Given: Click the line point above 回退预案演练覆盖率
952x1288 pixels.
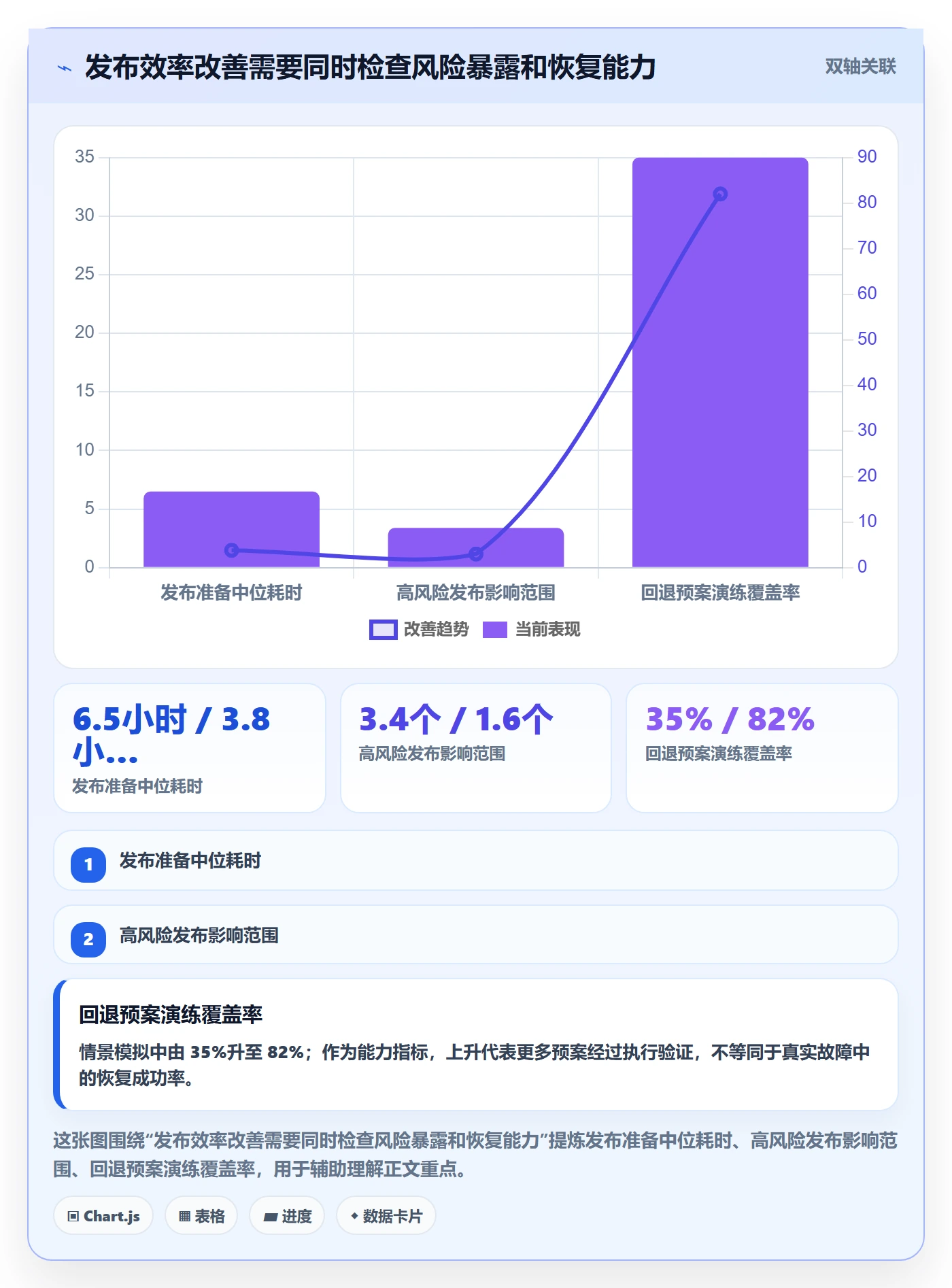Looking at the screenshot, I should point(720,194).
